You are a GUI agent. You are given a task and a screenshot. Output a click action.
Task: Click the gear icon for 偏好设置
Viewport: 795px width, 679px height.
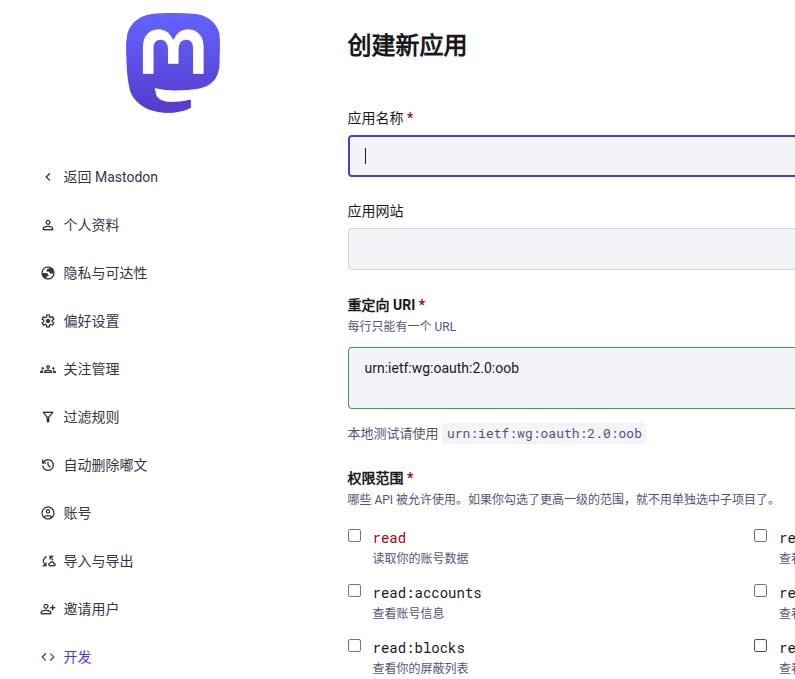pyautogui.click(x=47, y=321)
